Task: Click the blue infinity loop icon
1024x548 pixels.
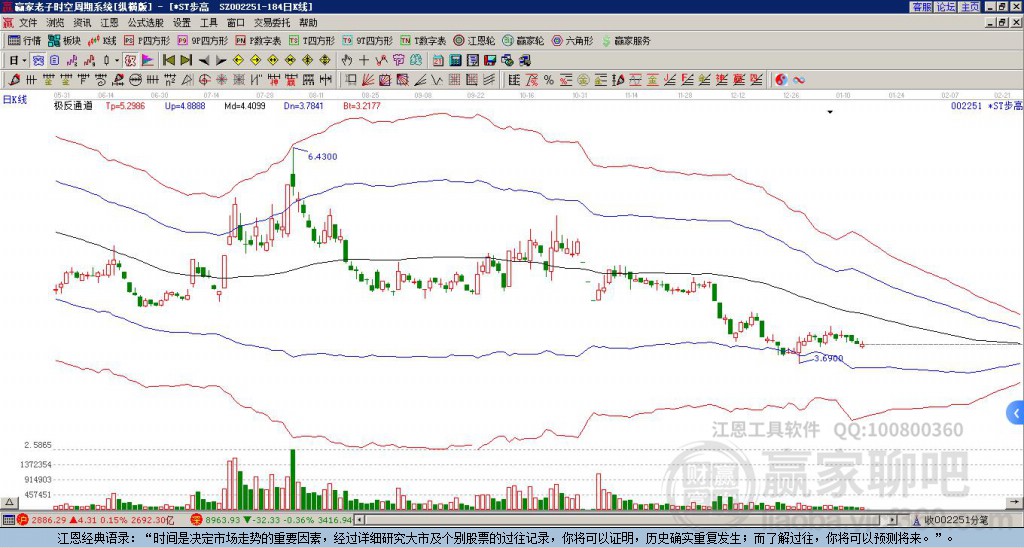Action: pyautogui.click(x=799, y=80)
